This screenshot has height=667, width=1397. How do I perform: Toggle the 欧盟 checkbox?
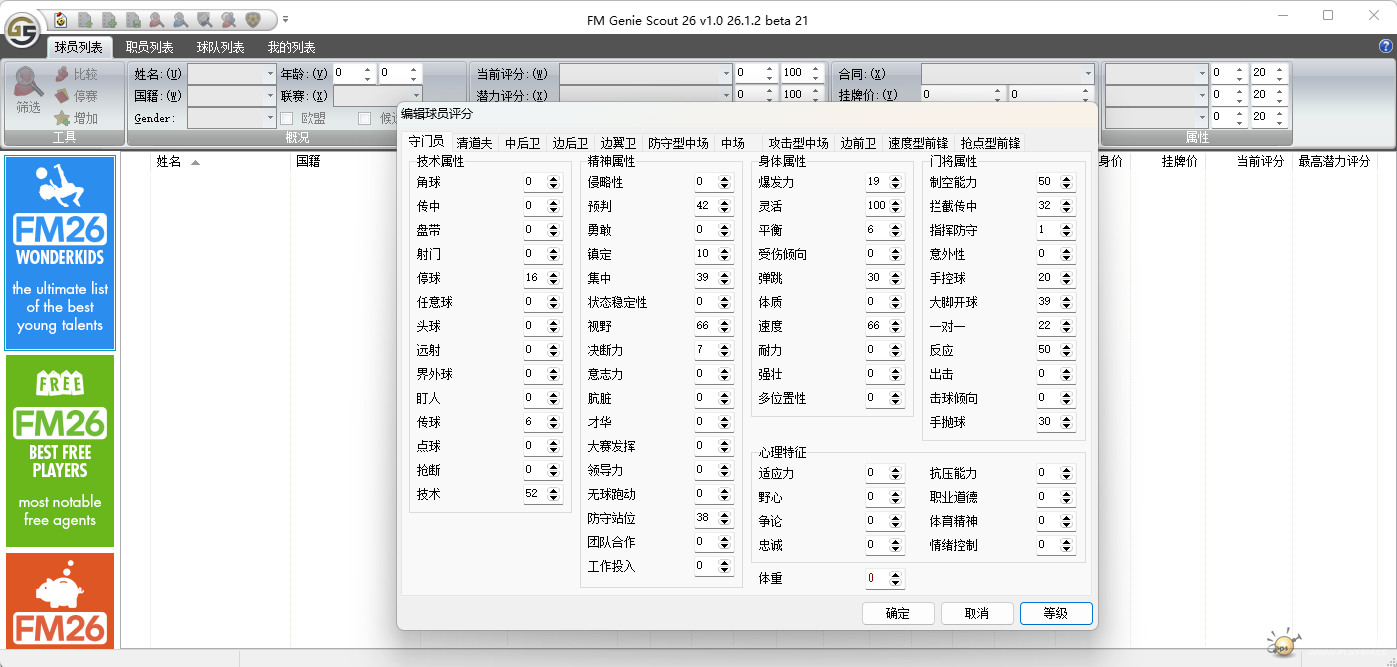tap(287, 118)
